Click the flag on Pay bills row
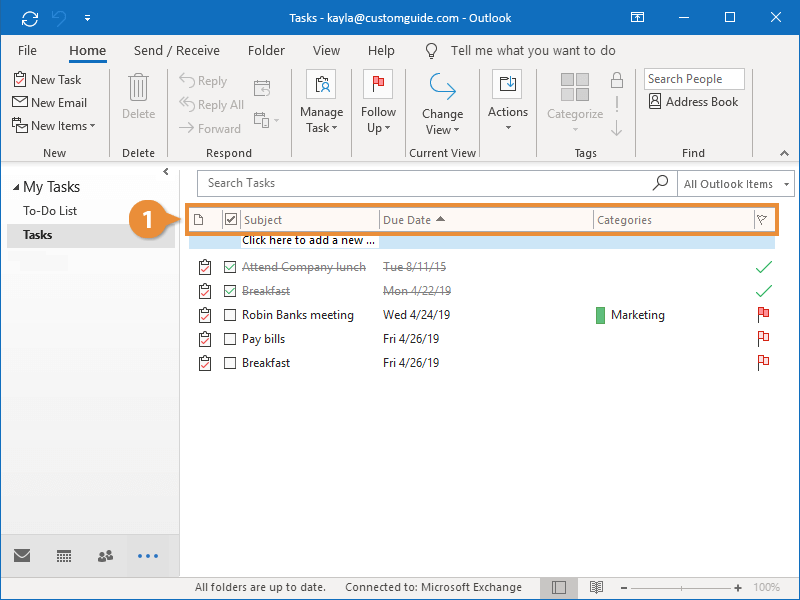Image resolution: width=800 pixels, height=600 pixels. 763,339
